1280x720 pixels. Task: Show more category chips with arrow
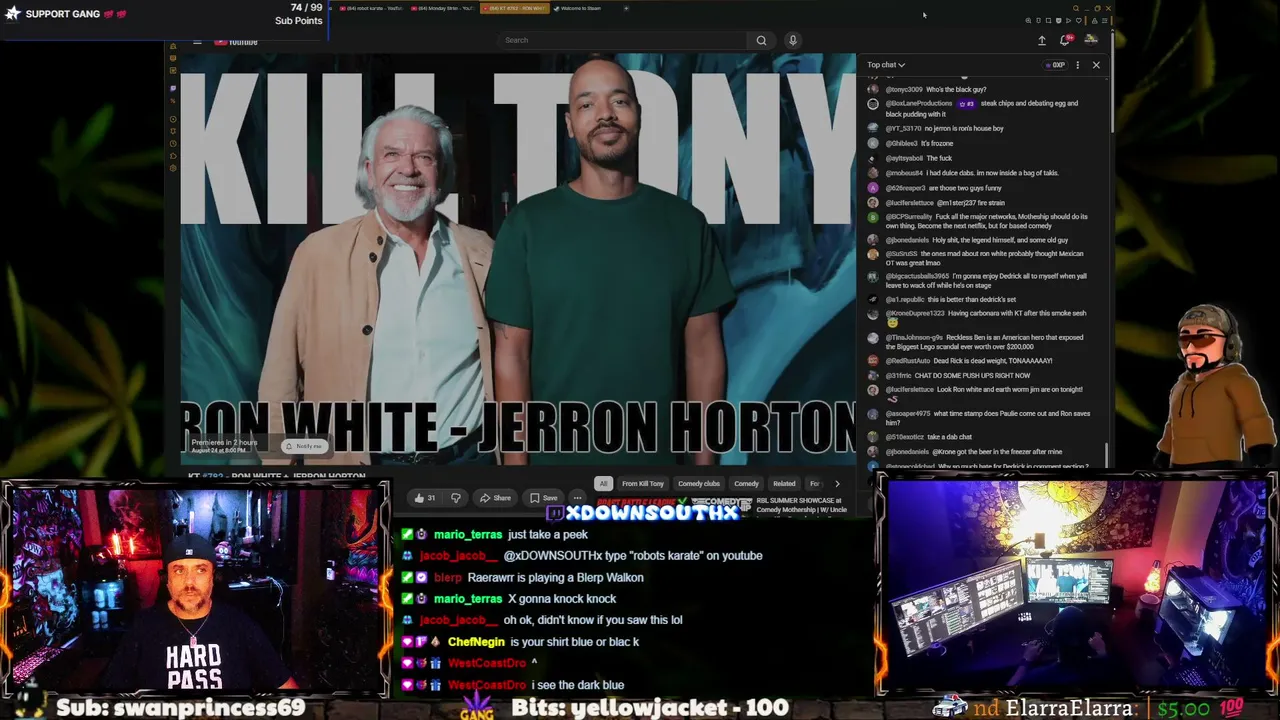pos(837,484)
